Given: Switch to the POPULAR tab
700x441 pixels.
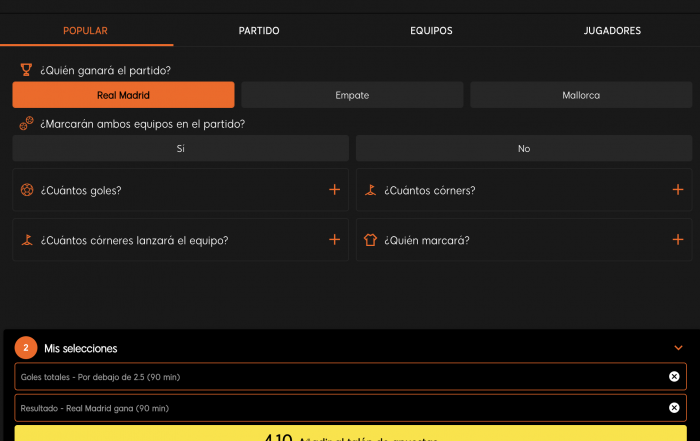Looking at the screenshot, I should pos(85,31).
